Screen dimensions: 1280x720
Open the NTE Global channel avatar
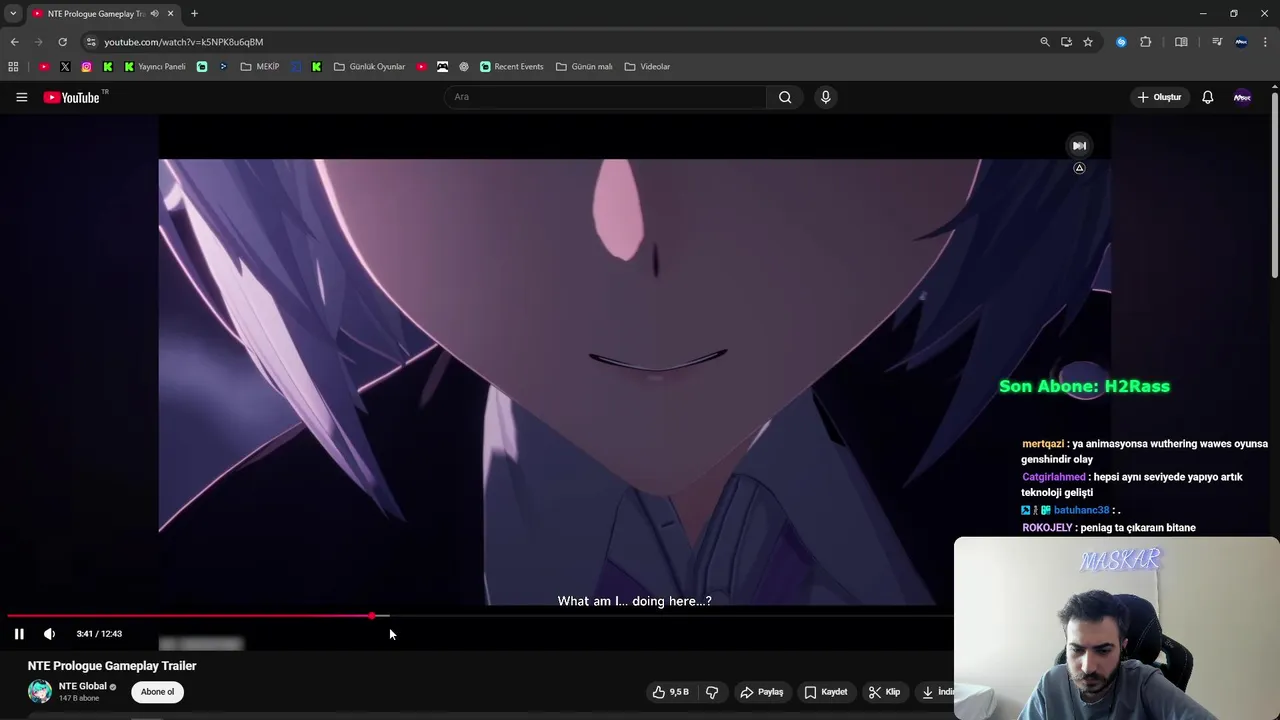click(40, 691)
